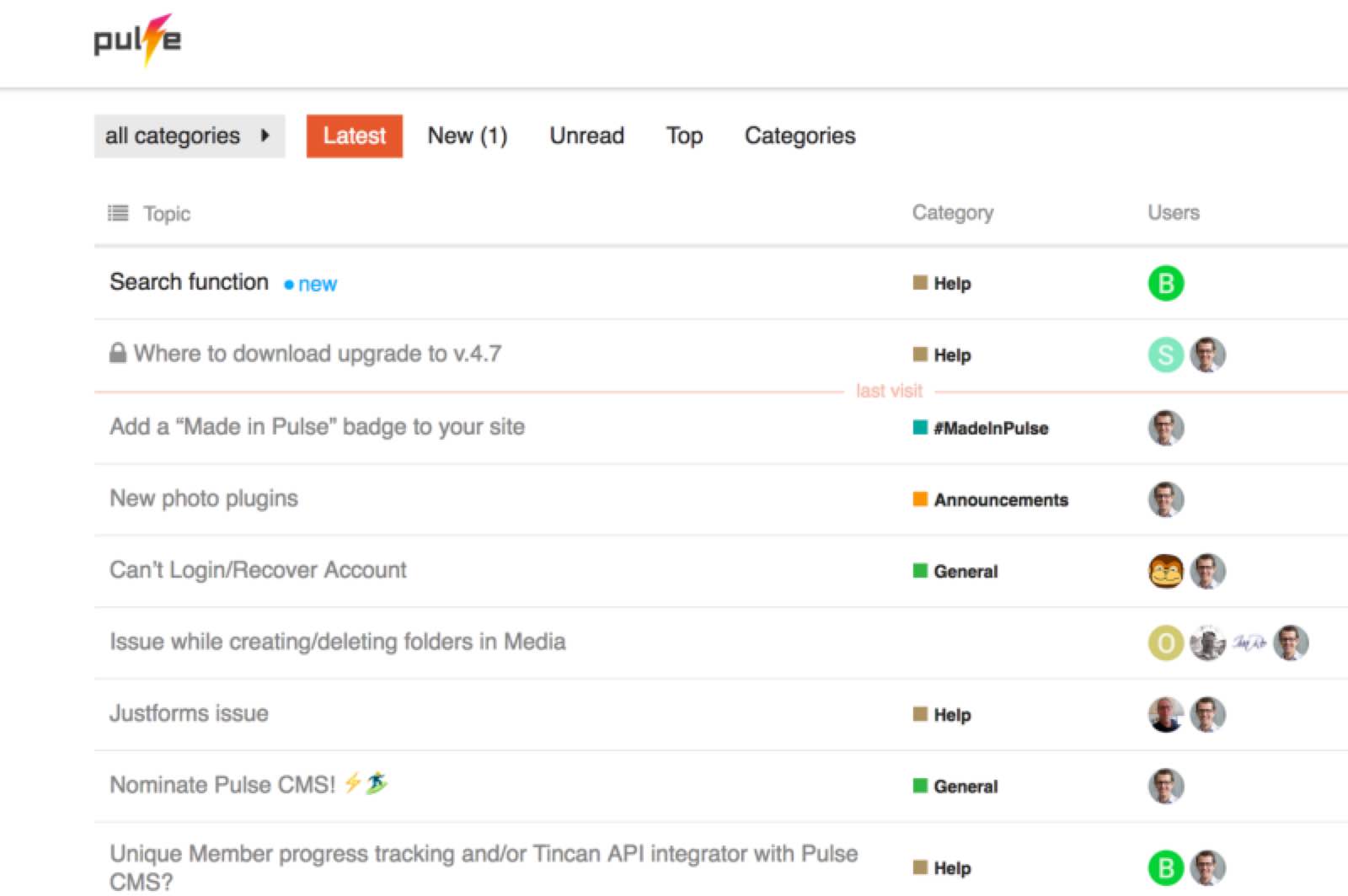Click the green B avatar on Search function row
The width and height of the screenshot is (1348, 896).
(1166, 284)
